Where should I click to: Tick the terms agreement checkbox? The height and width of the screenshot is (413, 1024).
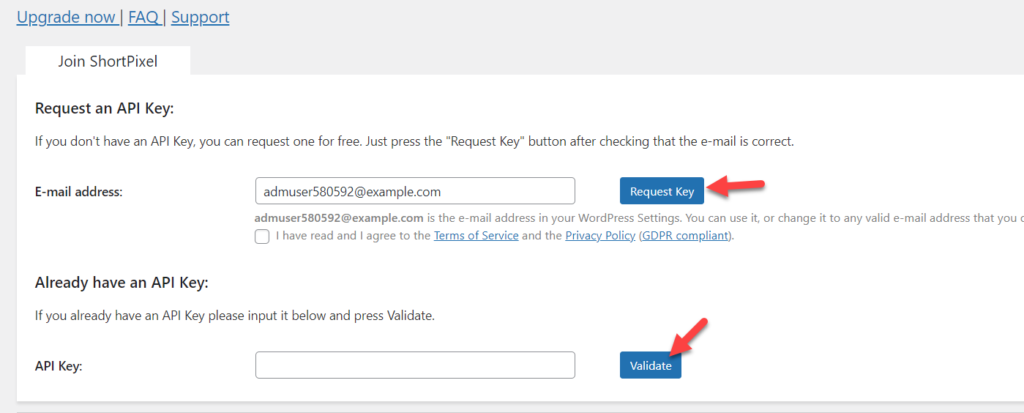262,237
